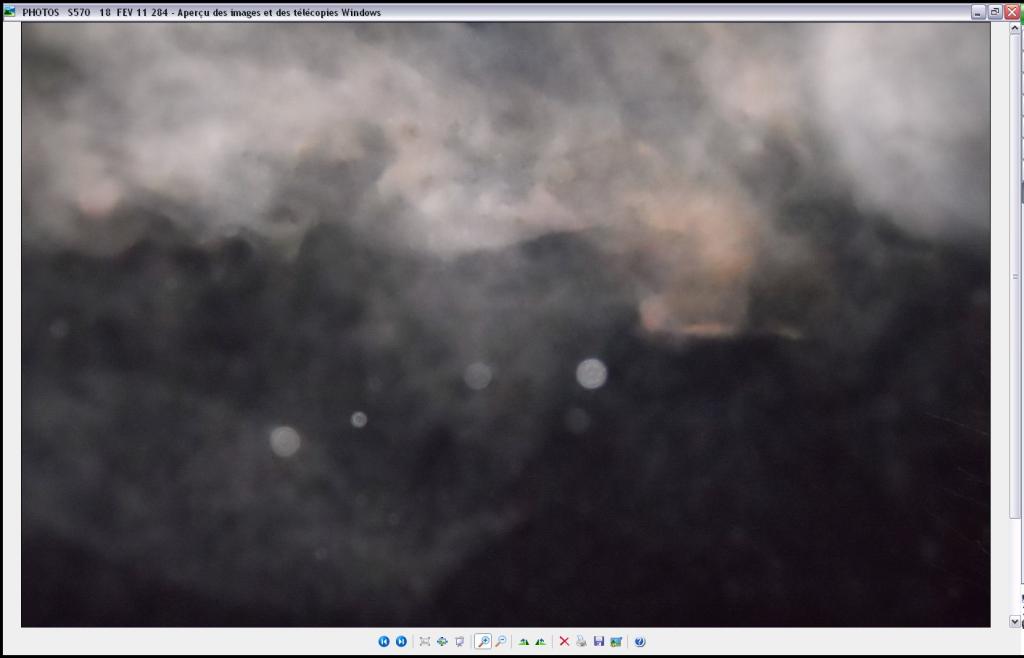
Task: Print the image using the printer icon
Action: (x=581, y=642)
